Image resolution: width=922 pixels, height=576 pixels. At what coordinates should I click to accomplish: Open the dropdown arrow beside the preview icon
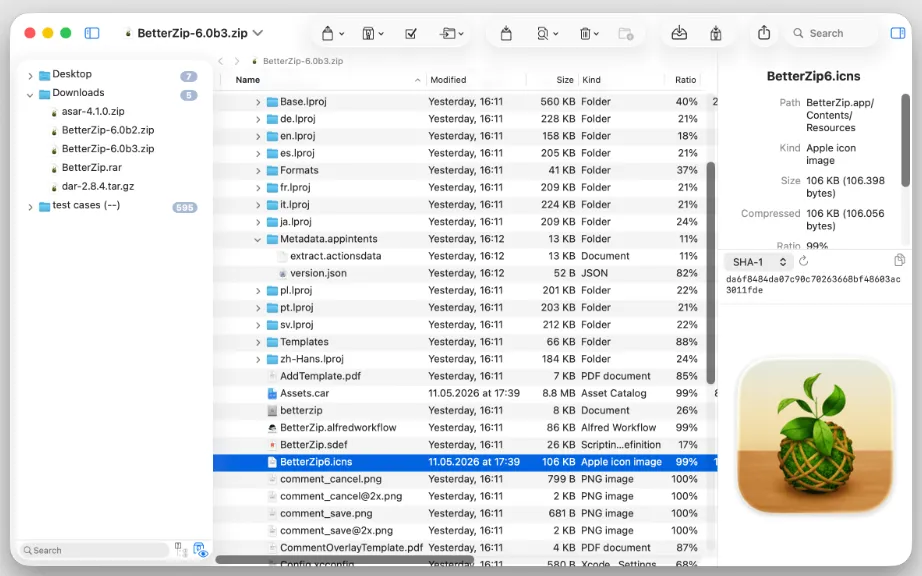[556, 34]
